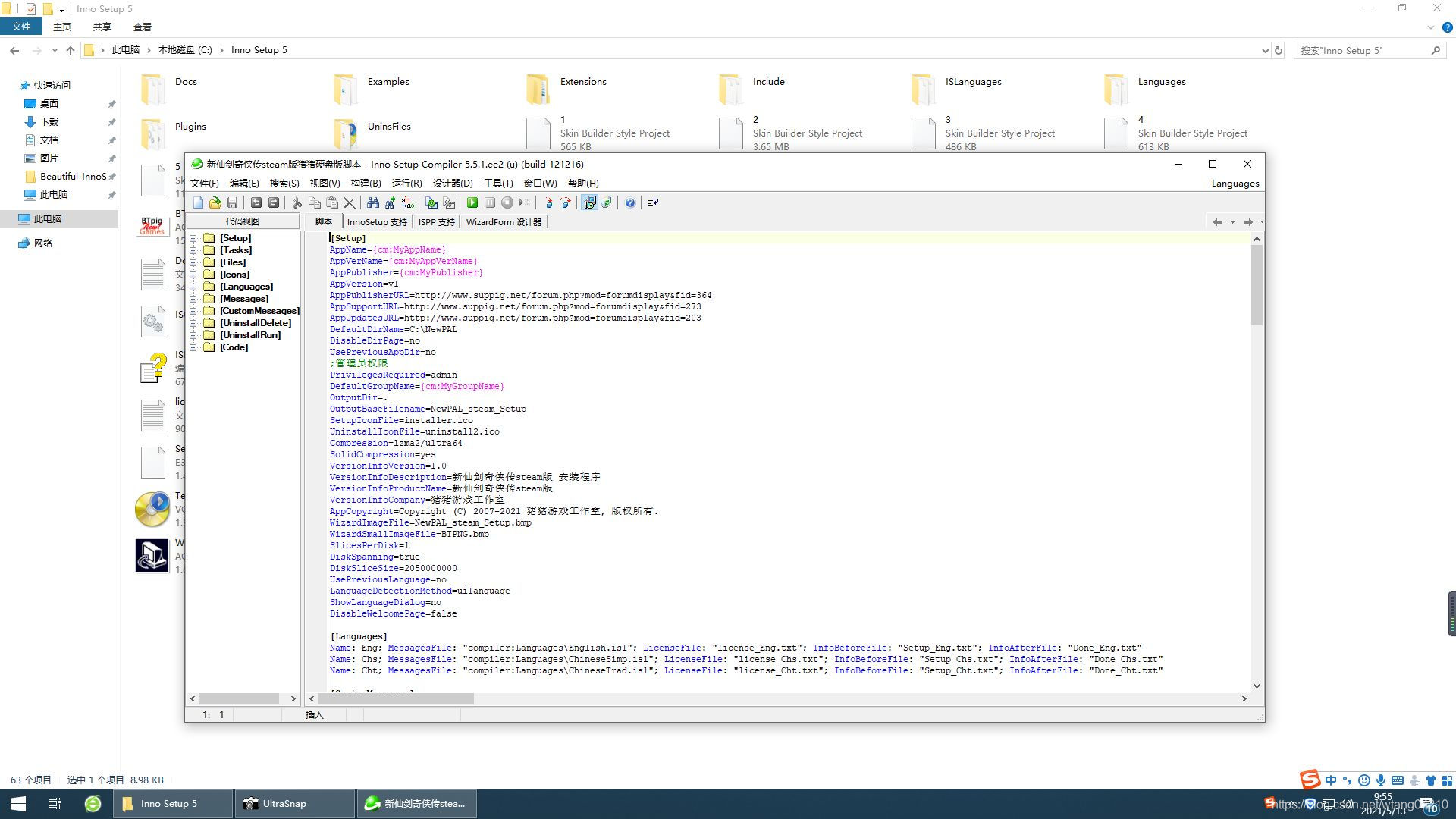This screenshot has height=819, width=1456.
Task: Click the Run to cursor icon
Action: [x=524, y=202]
